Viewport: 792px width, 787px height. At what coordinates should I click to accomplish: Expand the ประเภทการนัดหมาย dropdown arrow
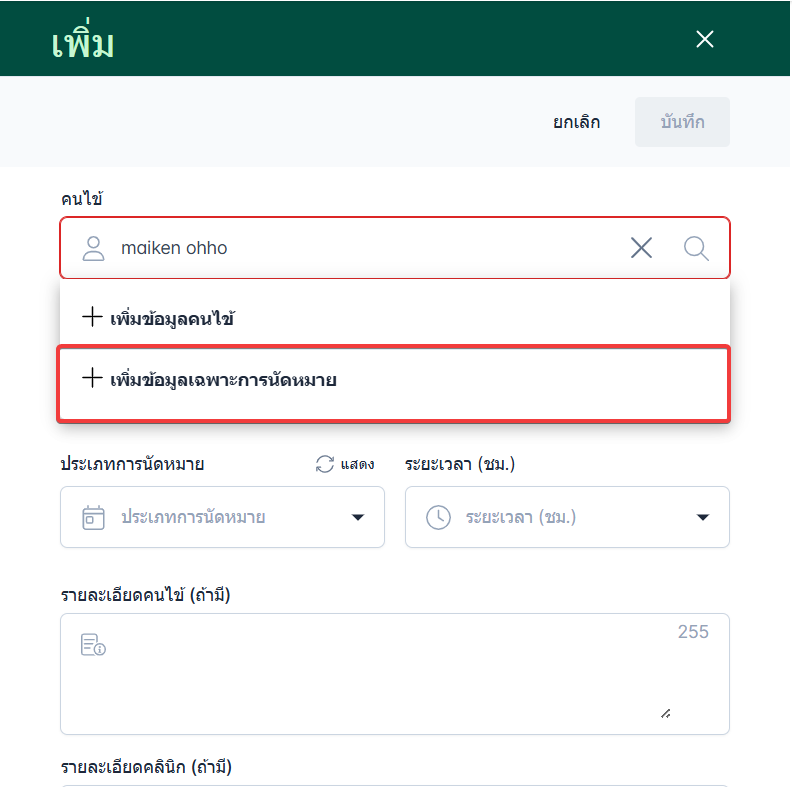pyautogui.click(x=358, y=517)
